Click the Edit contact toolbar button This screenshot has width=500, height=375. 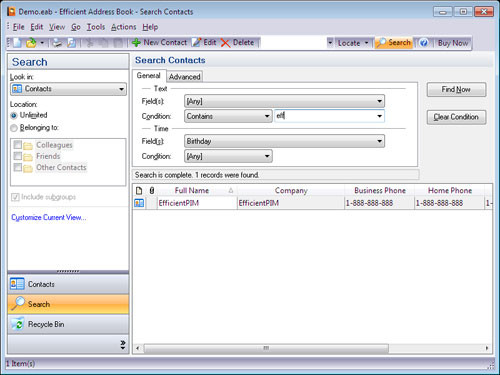point(204,43)
